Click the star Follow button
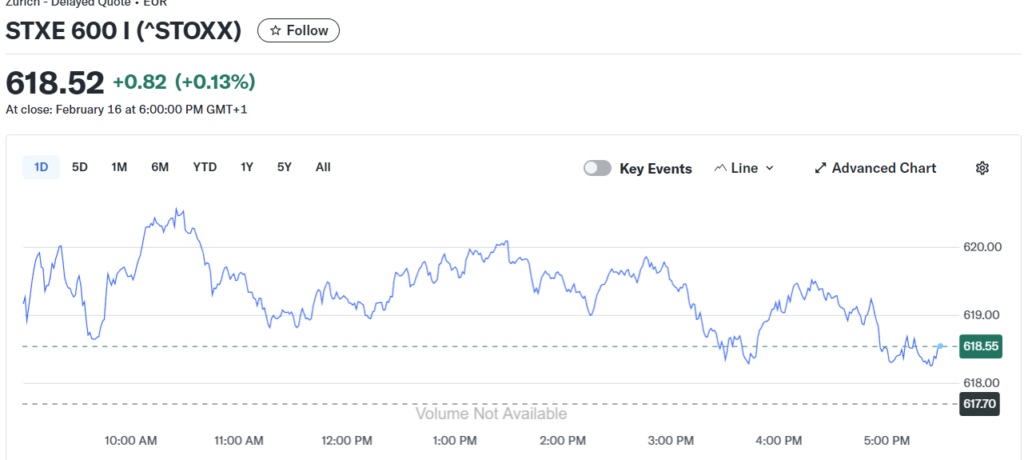Screen dimensions: 1024x460 tap(298, 31)
